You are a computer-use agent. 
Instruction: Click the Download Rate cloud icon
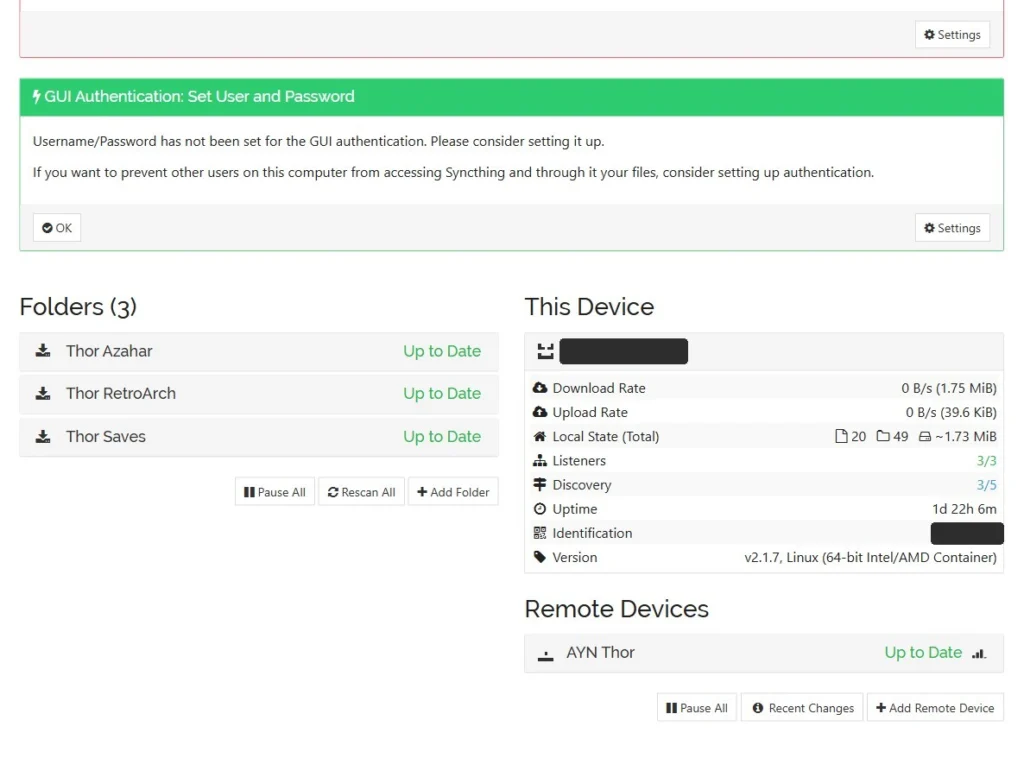[x=540, y=388]
